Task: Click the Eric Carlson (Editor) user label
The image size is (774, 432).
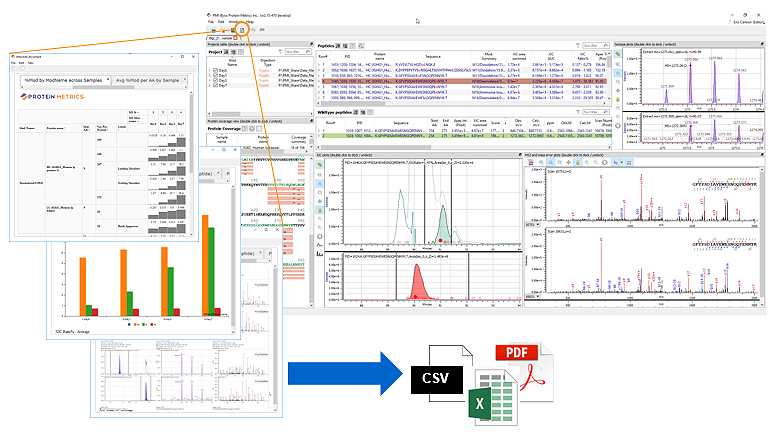Action: 748,22
